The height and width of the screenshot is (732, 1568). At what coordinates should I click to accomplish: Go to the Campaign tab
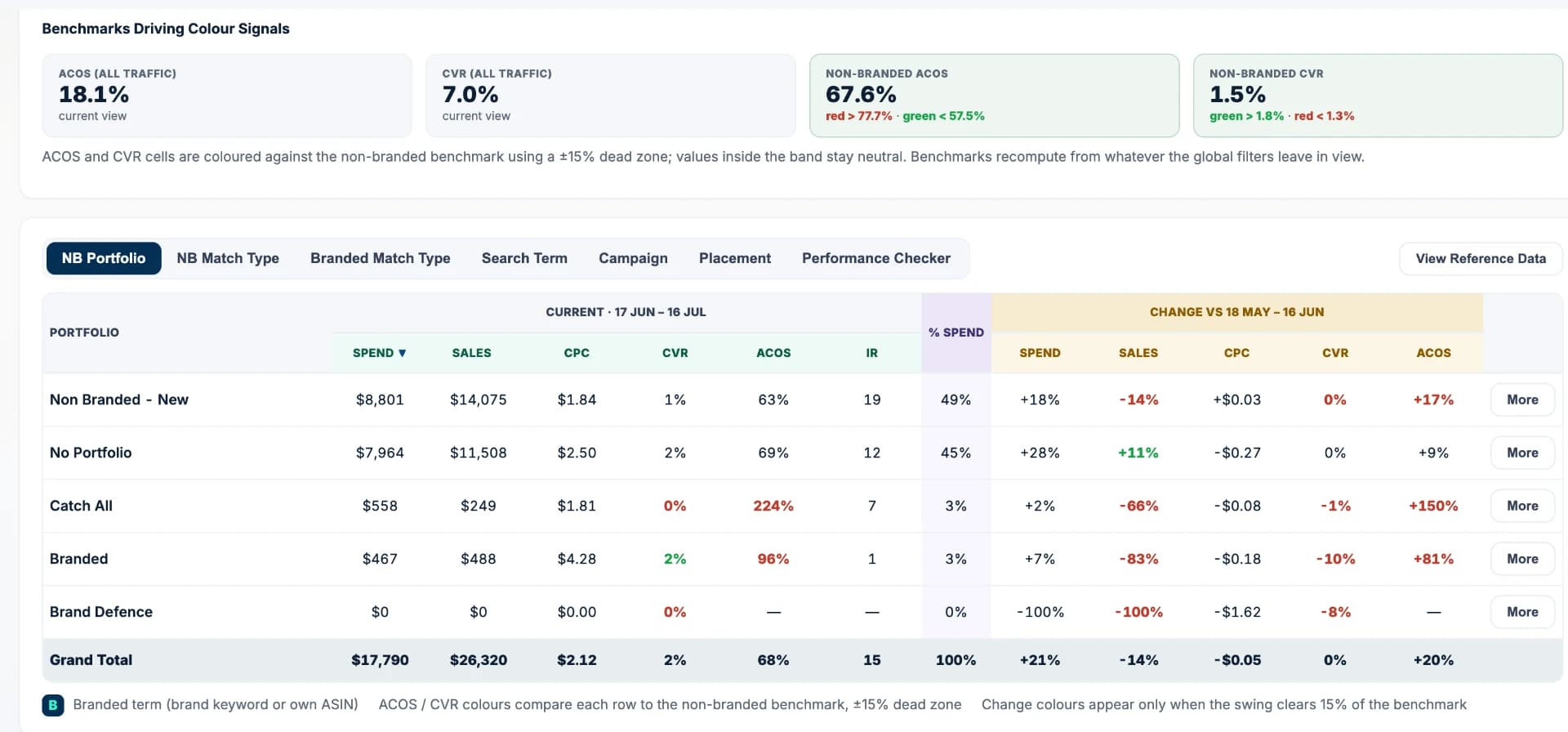coord(633,258)
